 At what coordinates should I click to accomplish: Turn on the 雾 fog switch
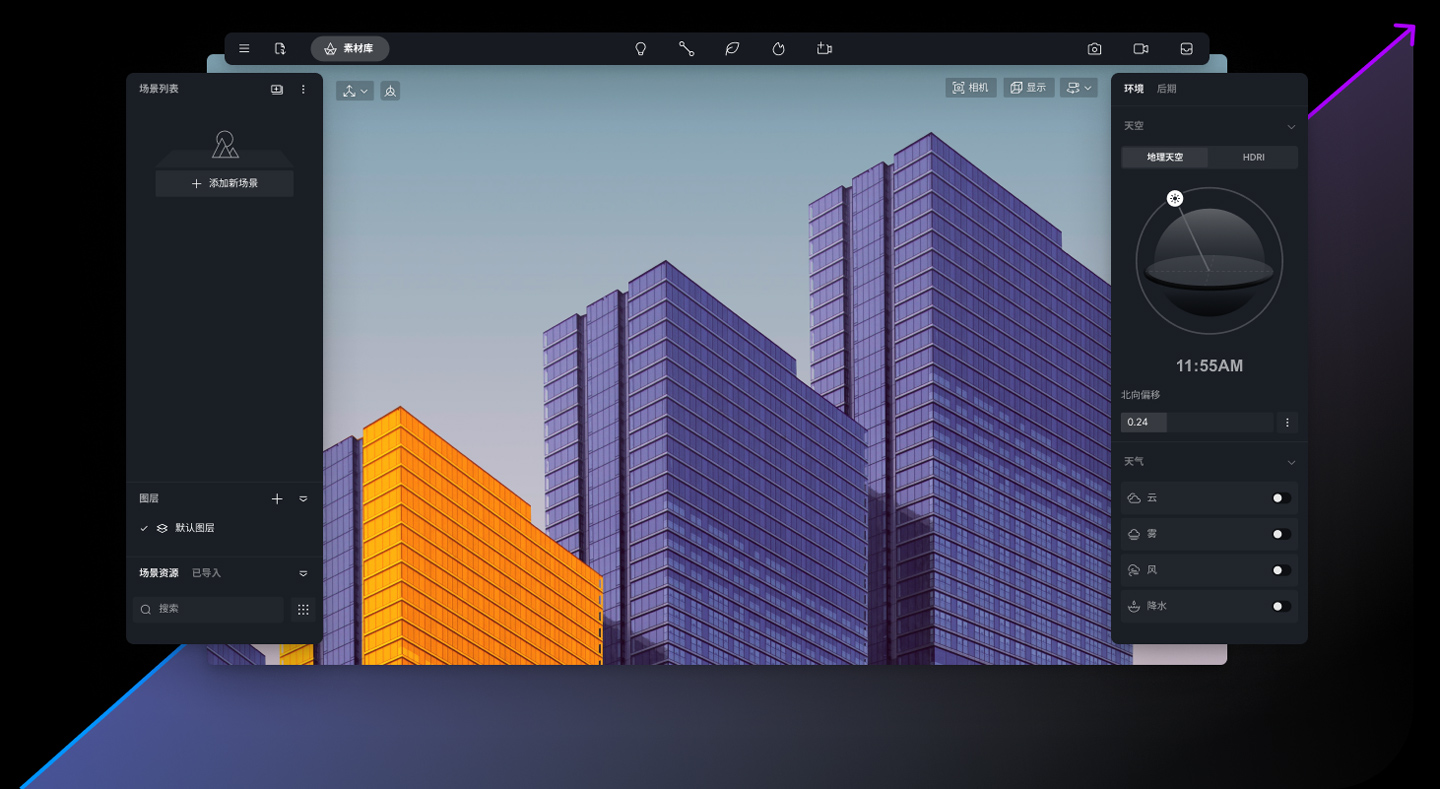(x=1280, y=534)
